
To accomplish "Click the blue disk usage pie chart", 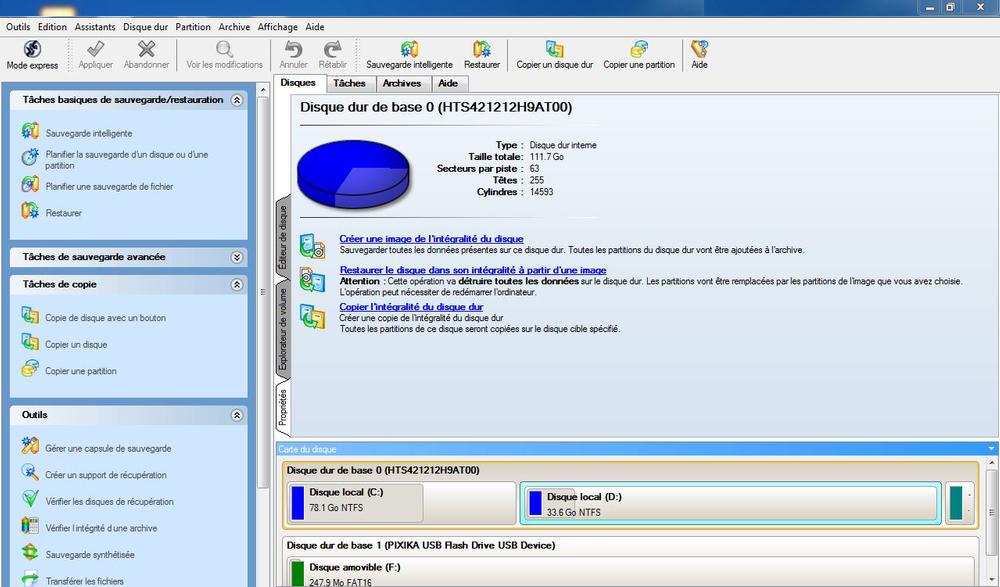I will (353, 174).
